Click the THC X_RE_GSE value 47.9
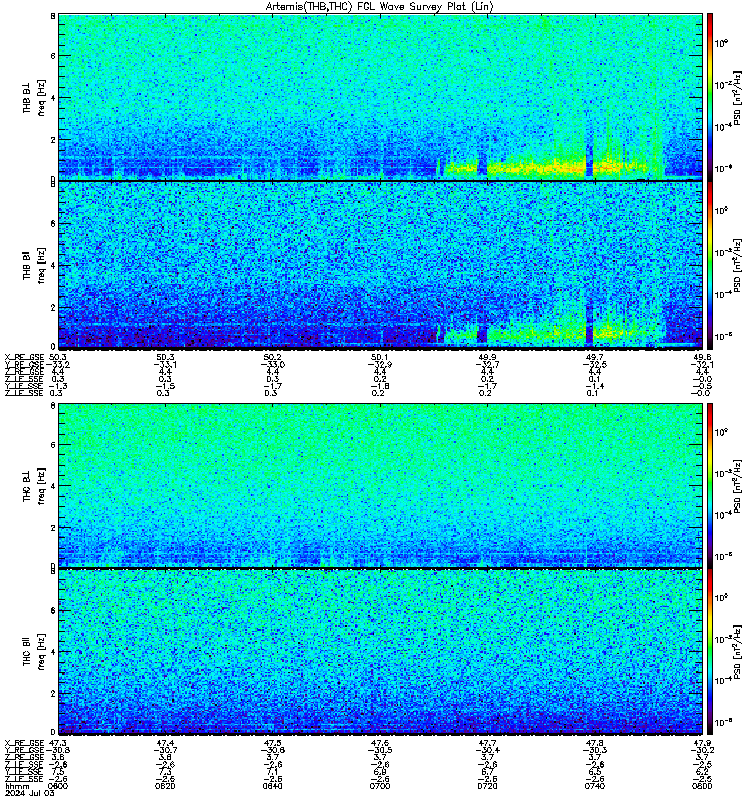750x800 pixels. 703,743
